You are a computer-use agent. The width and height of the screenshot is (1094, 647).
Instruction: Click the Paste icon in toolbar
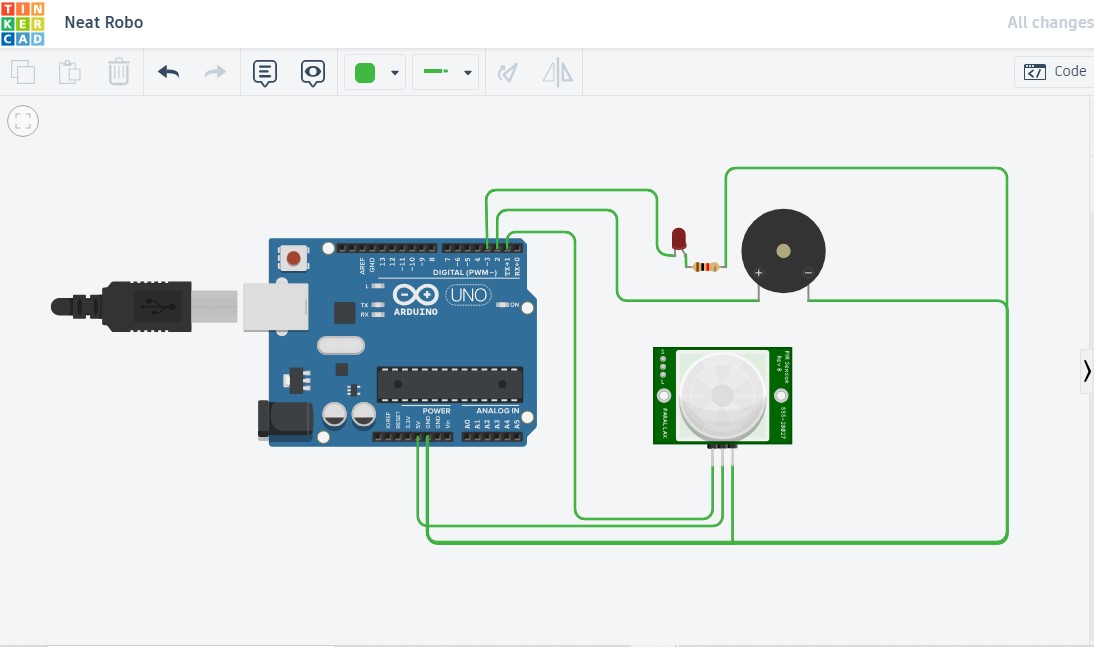(69, 72)
